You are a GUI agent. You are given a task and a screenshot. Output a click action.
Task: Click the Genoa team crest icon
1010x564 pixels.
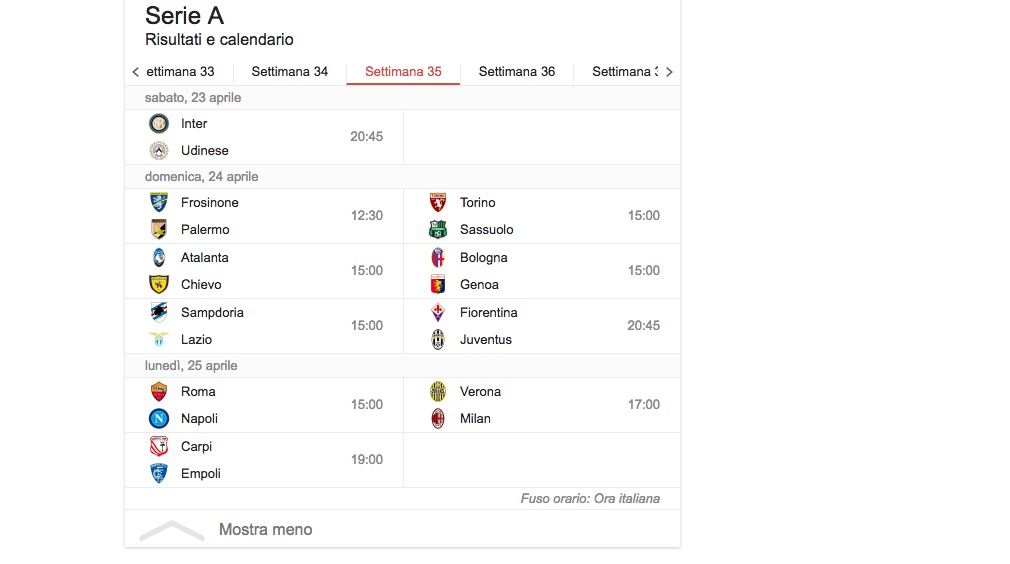pyautogui.click(x=438, y=284)
